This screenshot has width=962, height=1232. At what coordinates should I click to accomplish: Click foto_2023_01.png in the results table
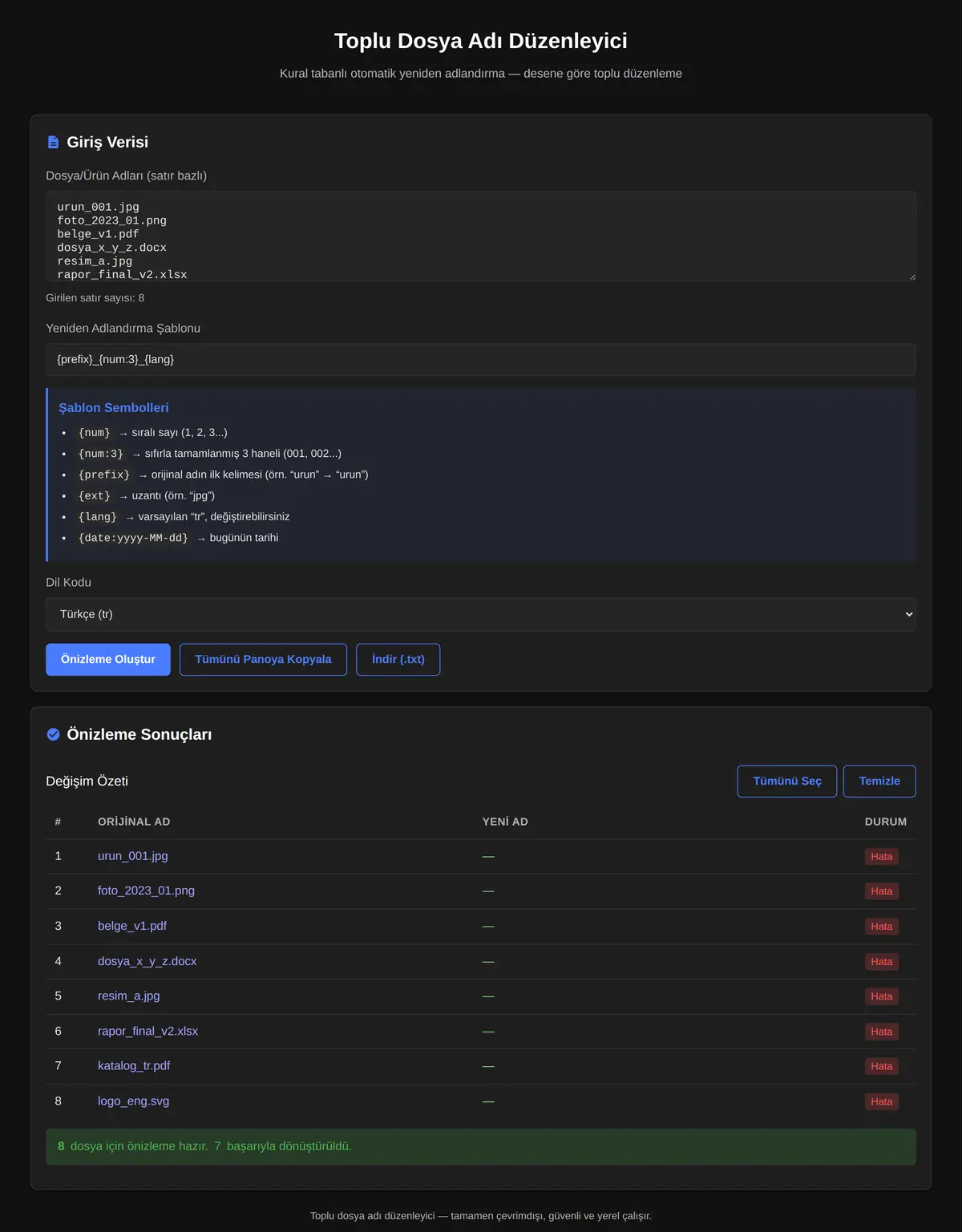pos(146,891)
